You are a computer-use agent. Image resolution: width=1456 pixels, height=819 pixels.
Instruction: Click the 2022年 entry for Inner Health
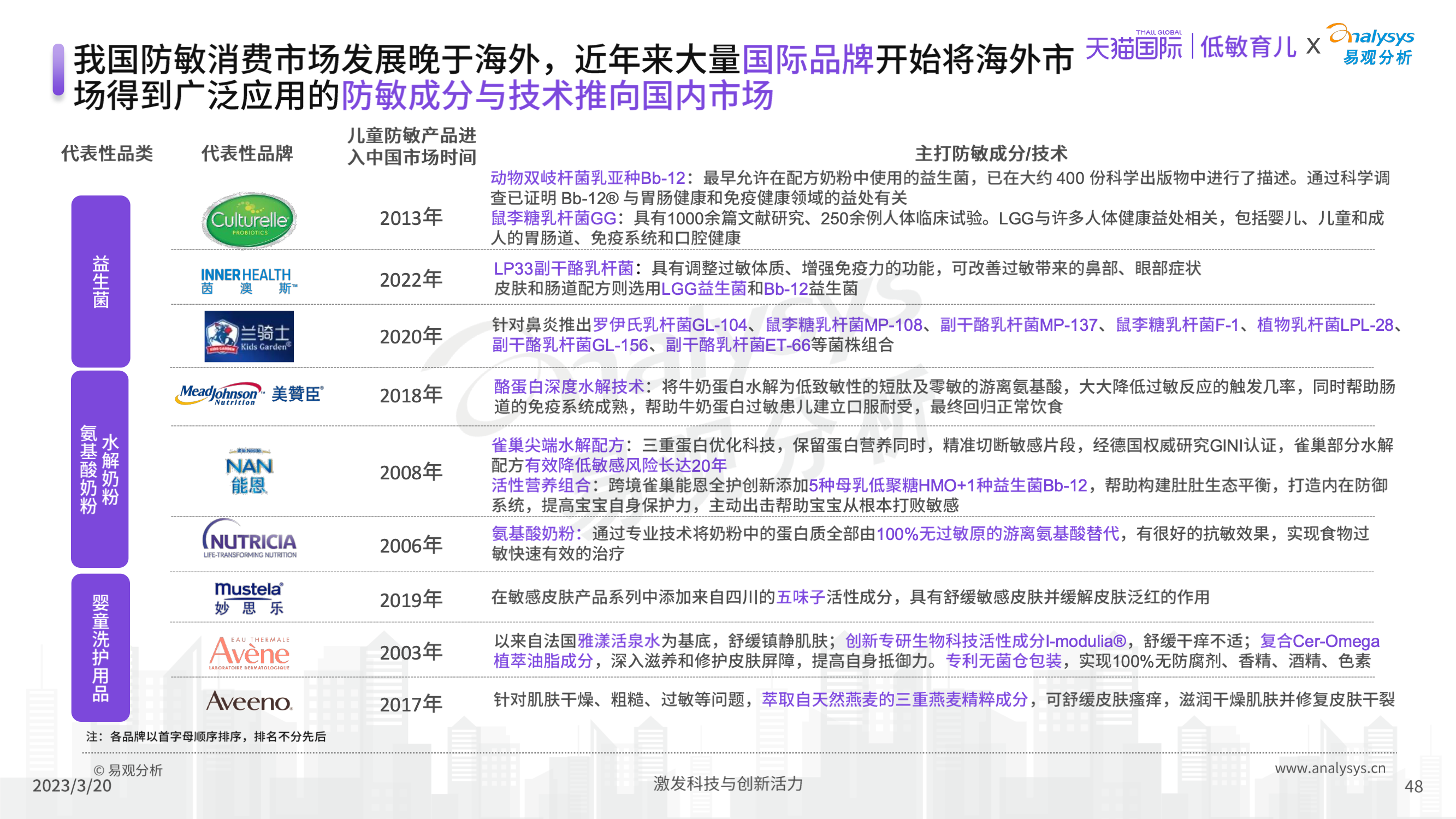pos(411,279)
